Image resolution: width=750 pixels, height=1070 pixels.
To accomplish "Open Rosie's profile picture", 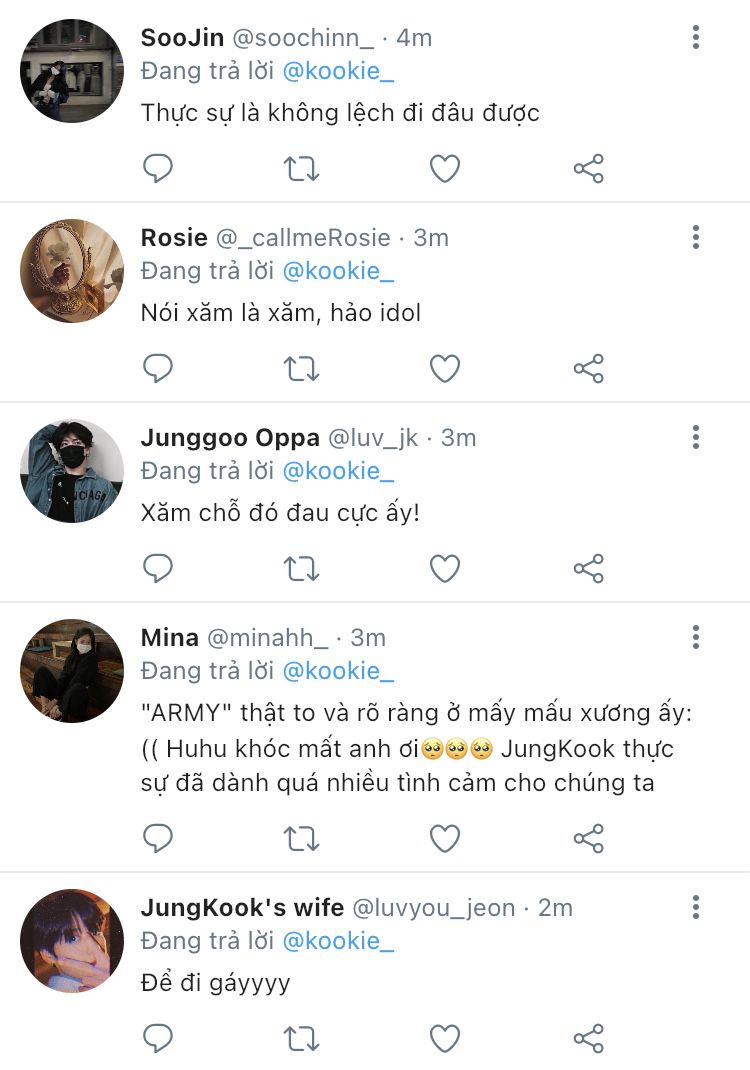I will tap(72, 271).
